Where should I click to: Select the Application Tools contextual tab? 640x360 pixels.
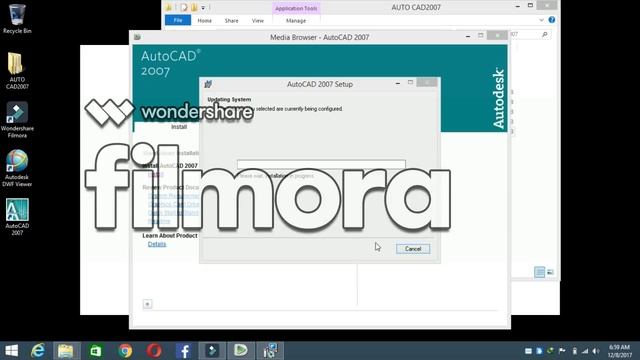[296, 8]
